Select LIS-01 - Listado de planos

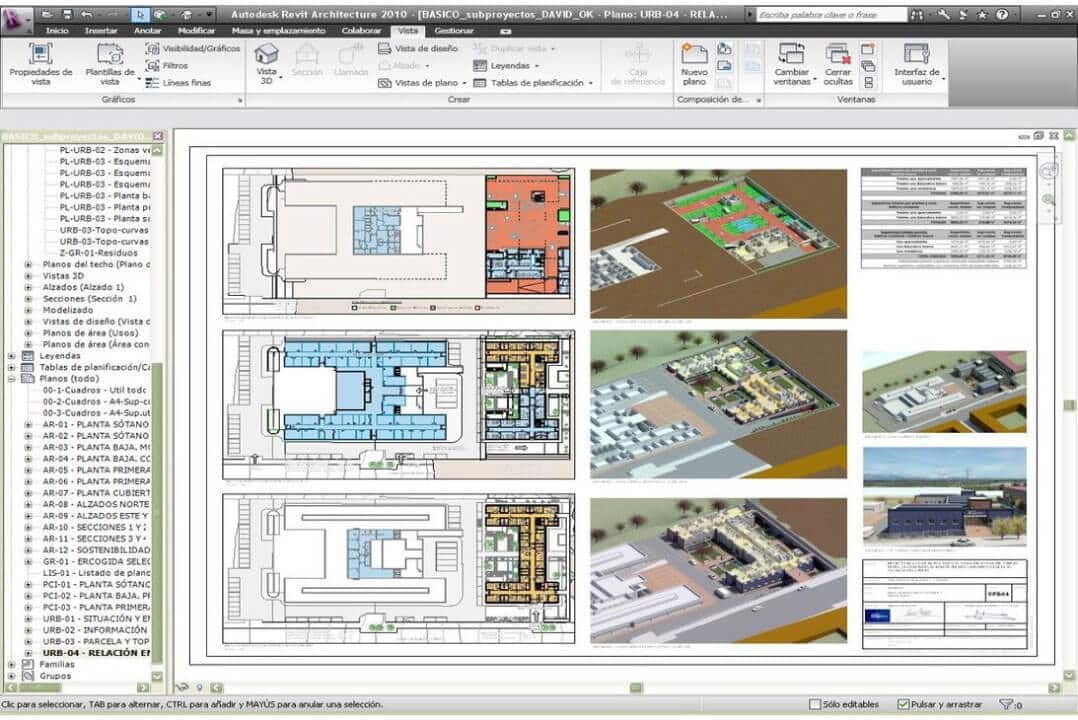point(96,574)
